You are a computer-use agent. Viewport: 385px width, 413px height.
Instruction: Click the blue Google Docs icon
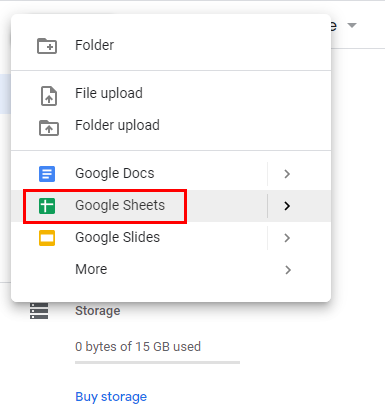point(47,174)
